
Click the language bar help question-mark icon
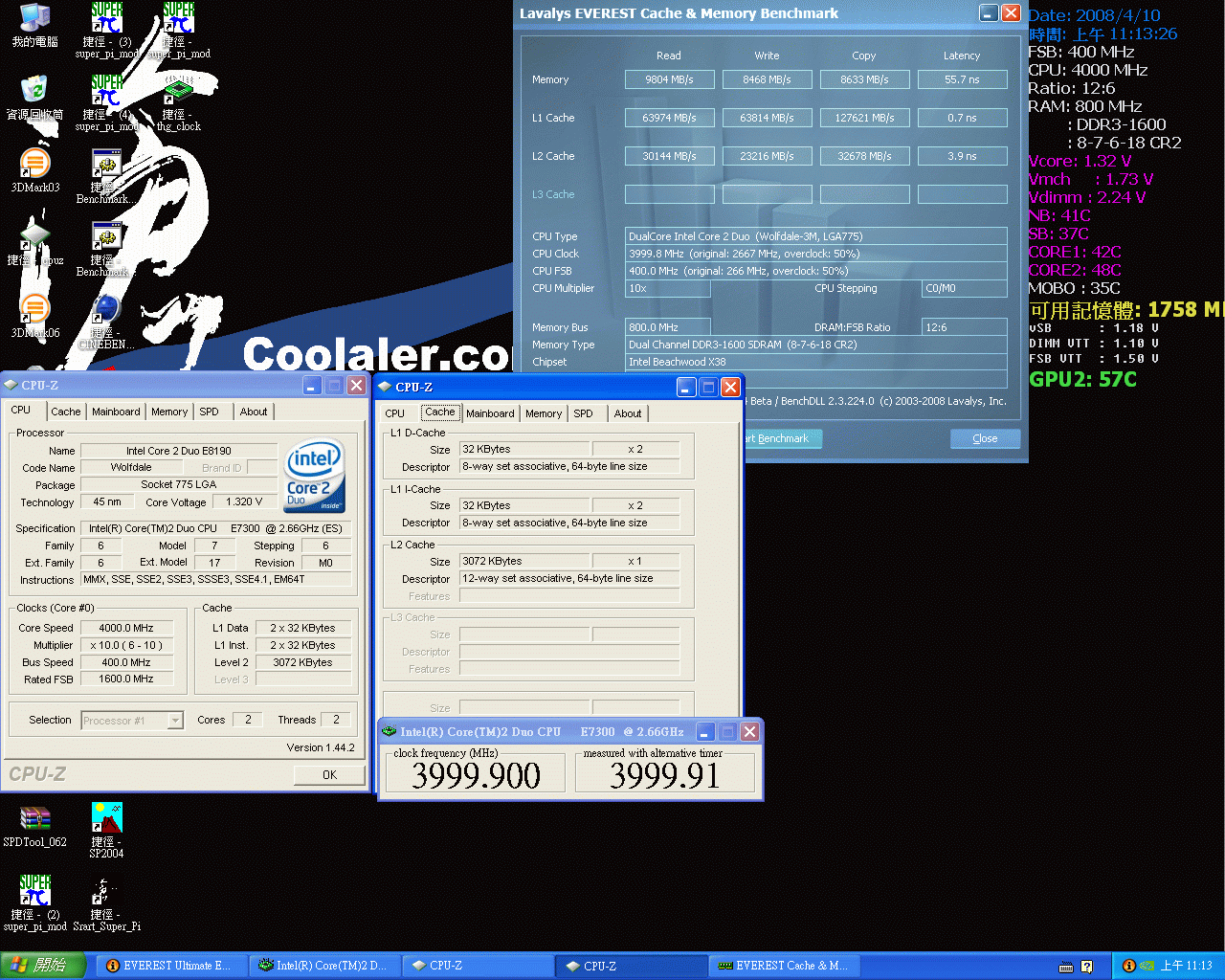1087,967
